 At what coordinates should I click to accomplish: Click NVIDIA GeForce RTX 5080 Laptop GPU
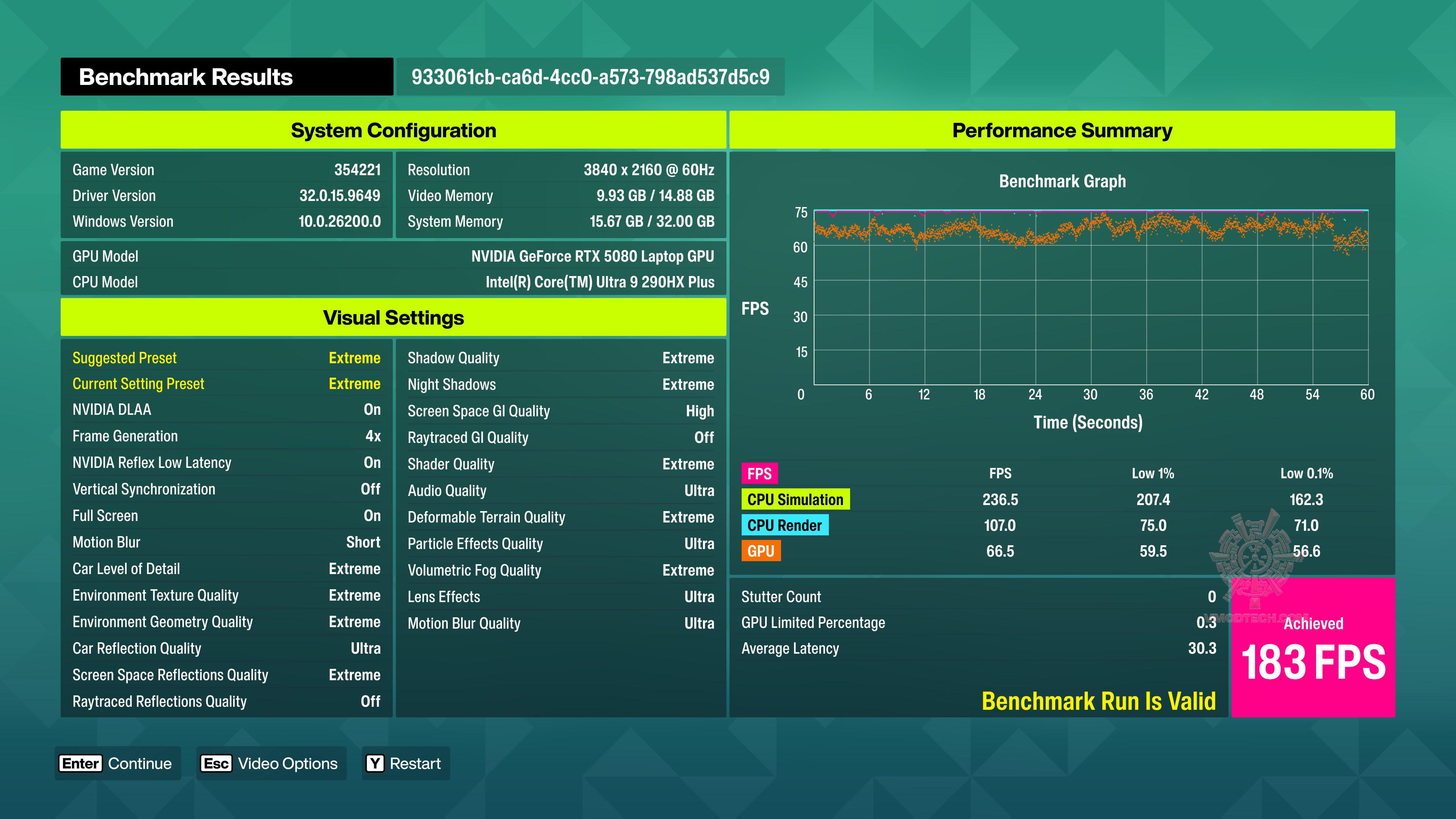[x=592, y=257]
